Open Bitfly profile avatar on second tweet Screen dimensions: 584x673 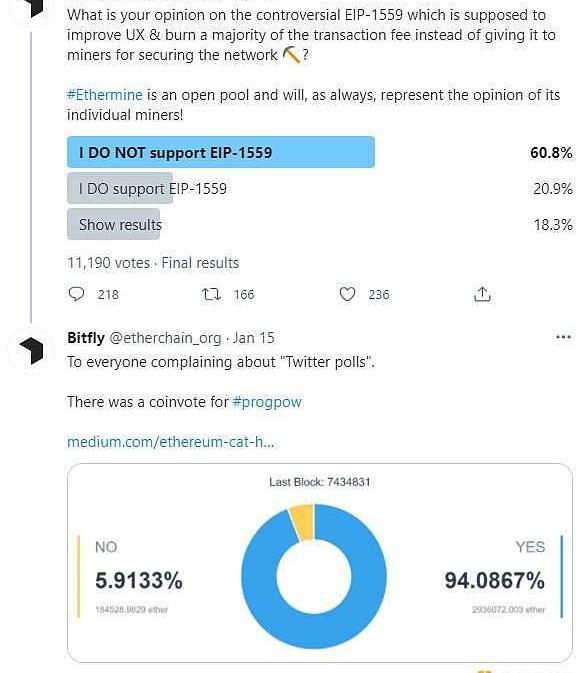pyautogui.click(x=31, y=350)
